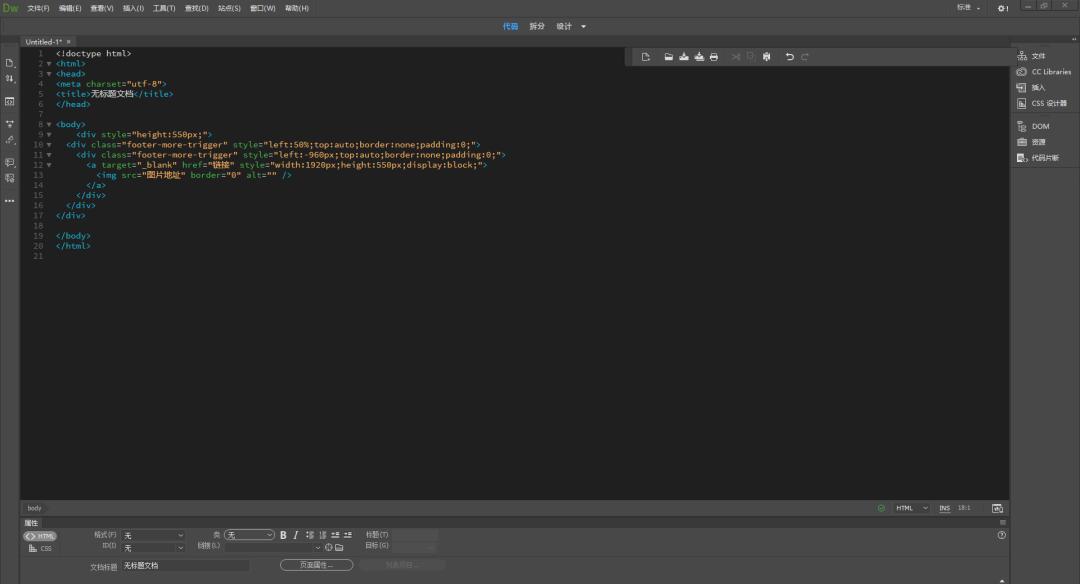The image size is (1080, 584).
Task: Open the CC Libraries panel
Action: 1050,72
